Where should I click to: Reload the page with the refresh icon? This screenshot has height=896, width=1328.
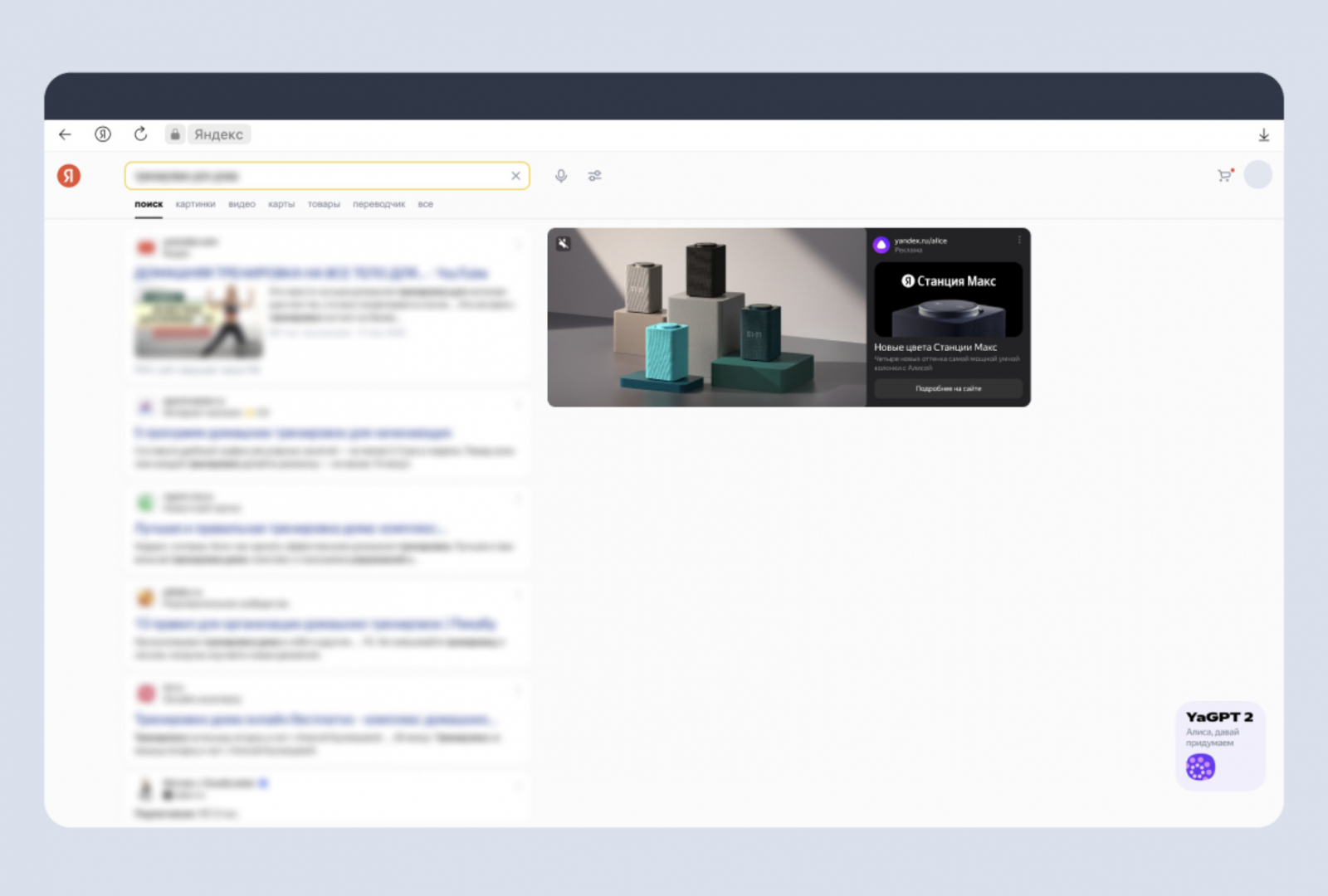pyautogui.click(x=141, y=134)
